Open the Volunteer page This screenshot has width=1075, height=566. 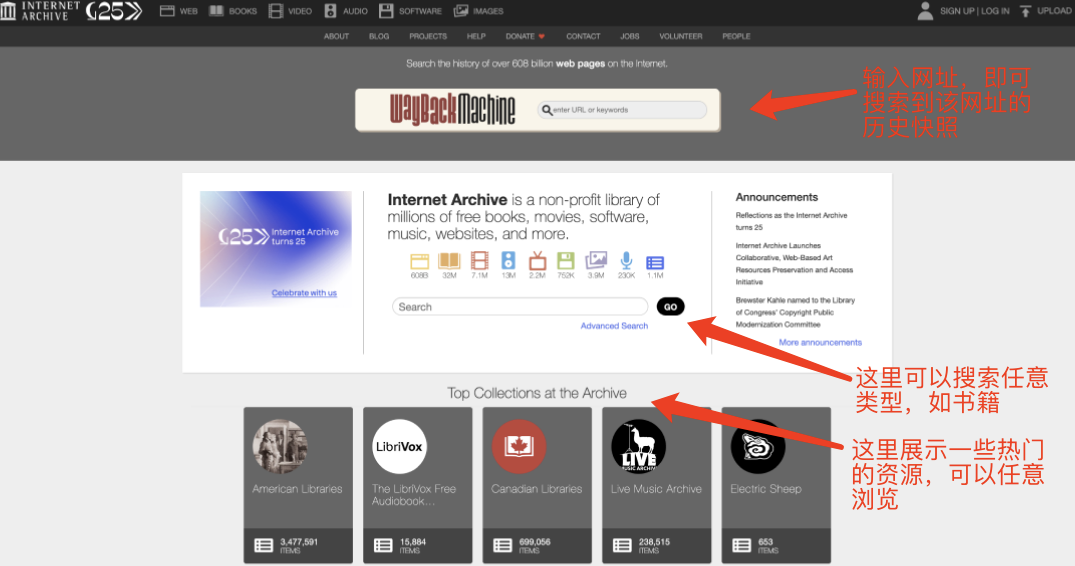pos(680,36)
